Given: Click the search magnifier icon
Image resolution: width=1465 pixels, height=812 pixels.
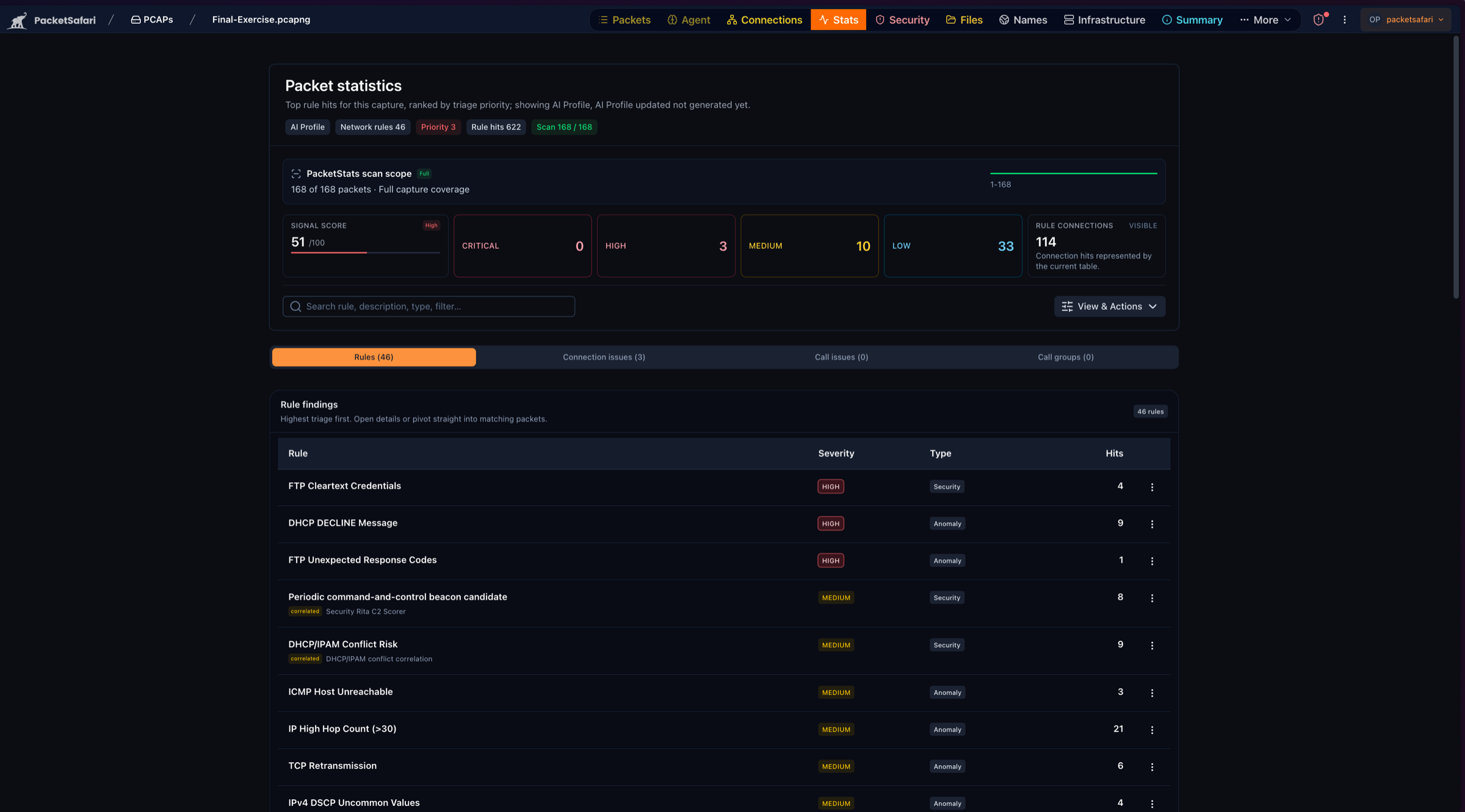Looking at the screenshot, I should 296,306.
